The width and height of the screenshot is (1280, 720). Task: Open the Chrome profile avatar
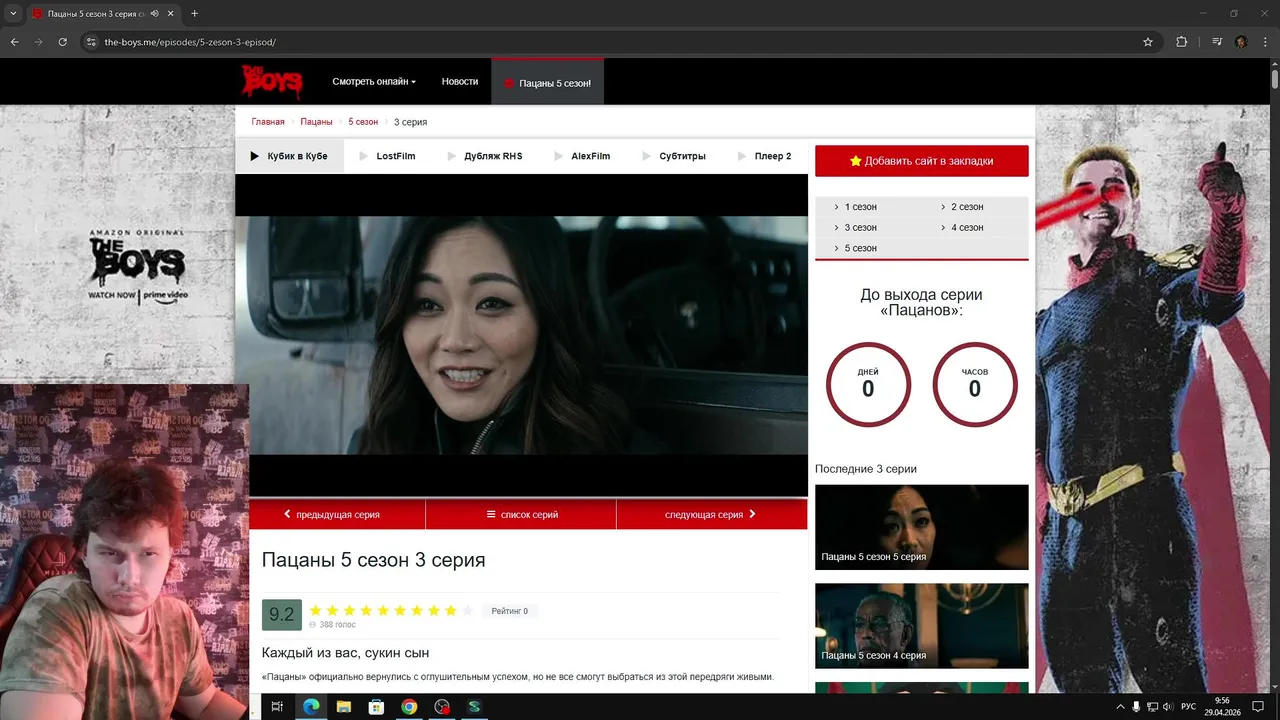coord(1241,42)
